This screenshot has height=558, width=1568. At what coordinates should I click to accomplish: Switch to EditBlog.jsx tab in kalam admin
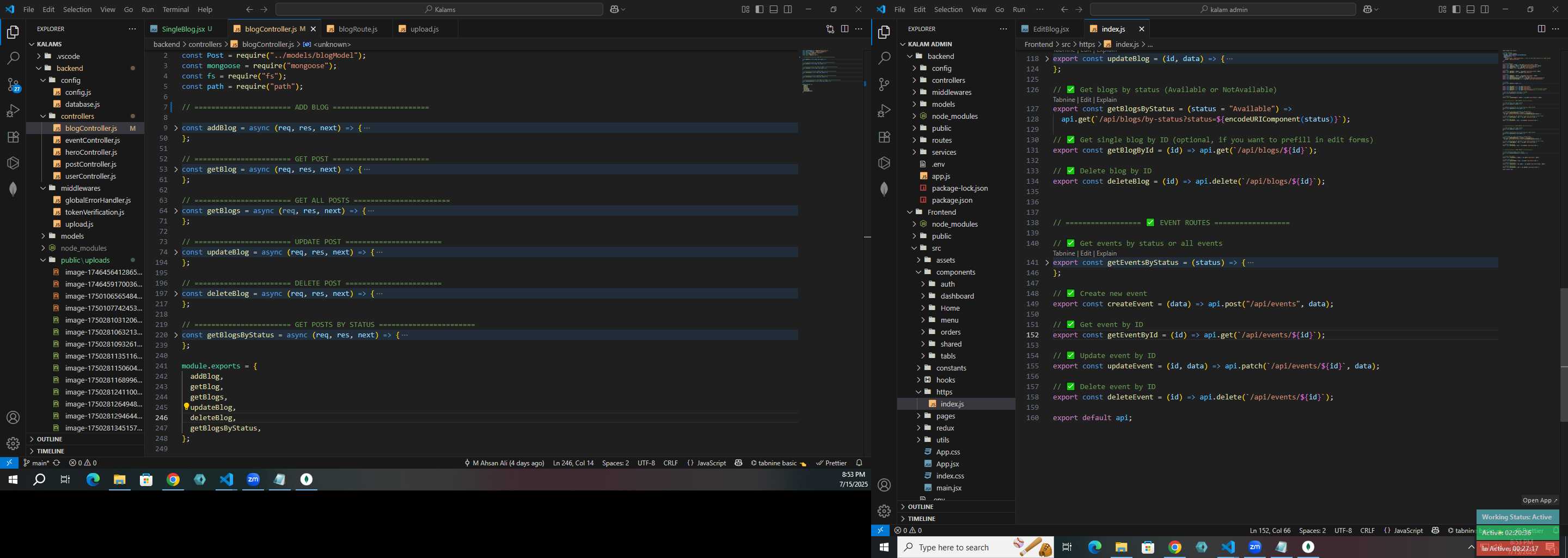click(x=1051, y=29)
